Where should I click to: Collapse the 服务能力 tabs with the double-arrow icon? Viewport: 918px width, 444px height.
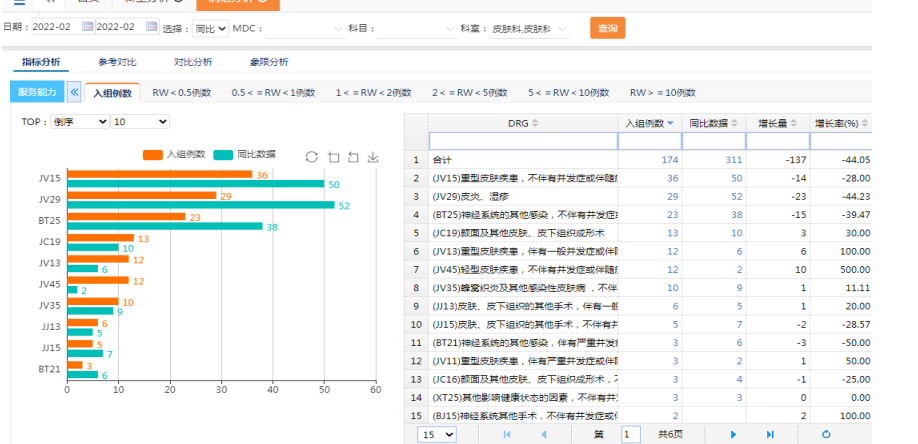[74, 92]
